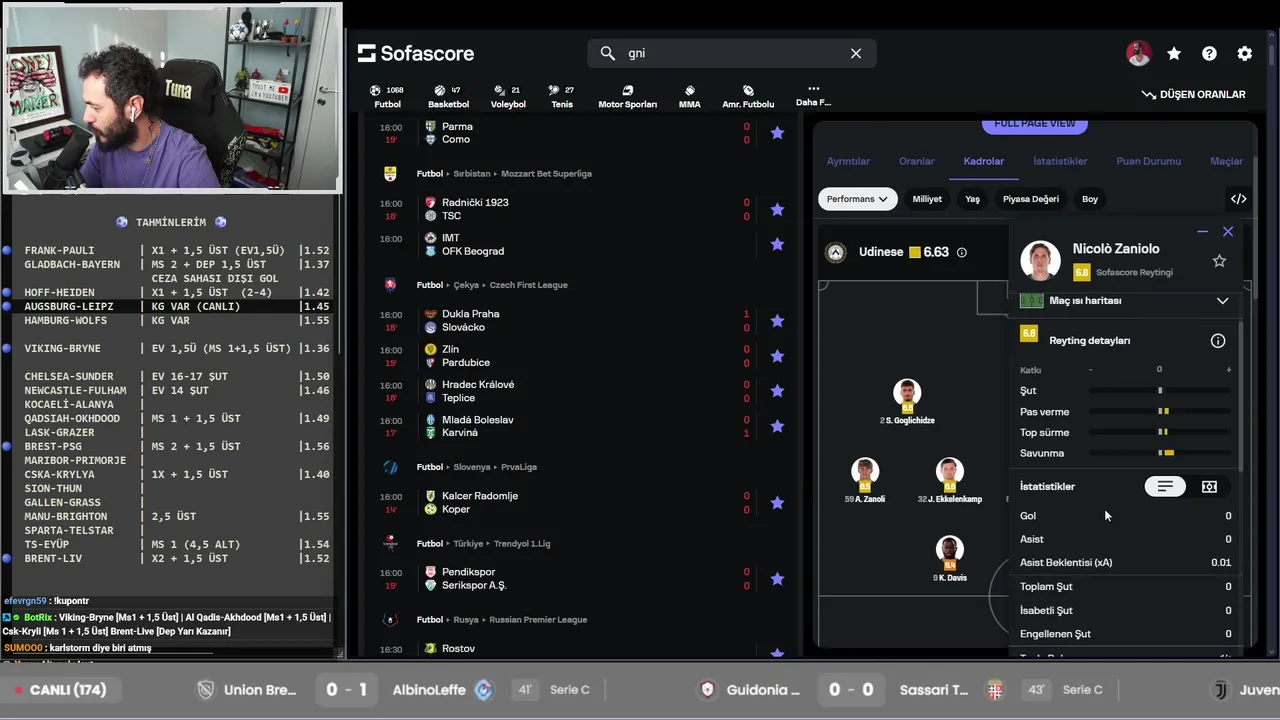Click the search input field
Viewport: 1280px width, 720px height.
click(732, 53)
